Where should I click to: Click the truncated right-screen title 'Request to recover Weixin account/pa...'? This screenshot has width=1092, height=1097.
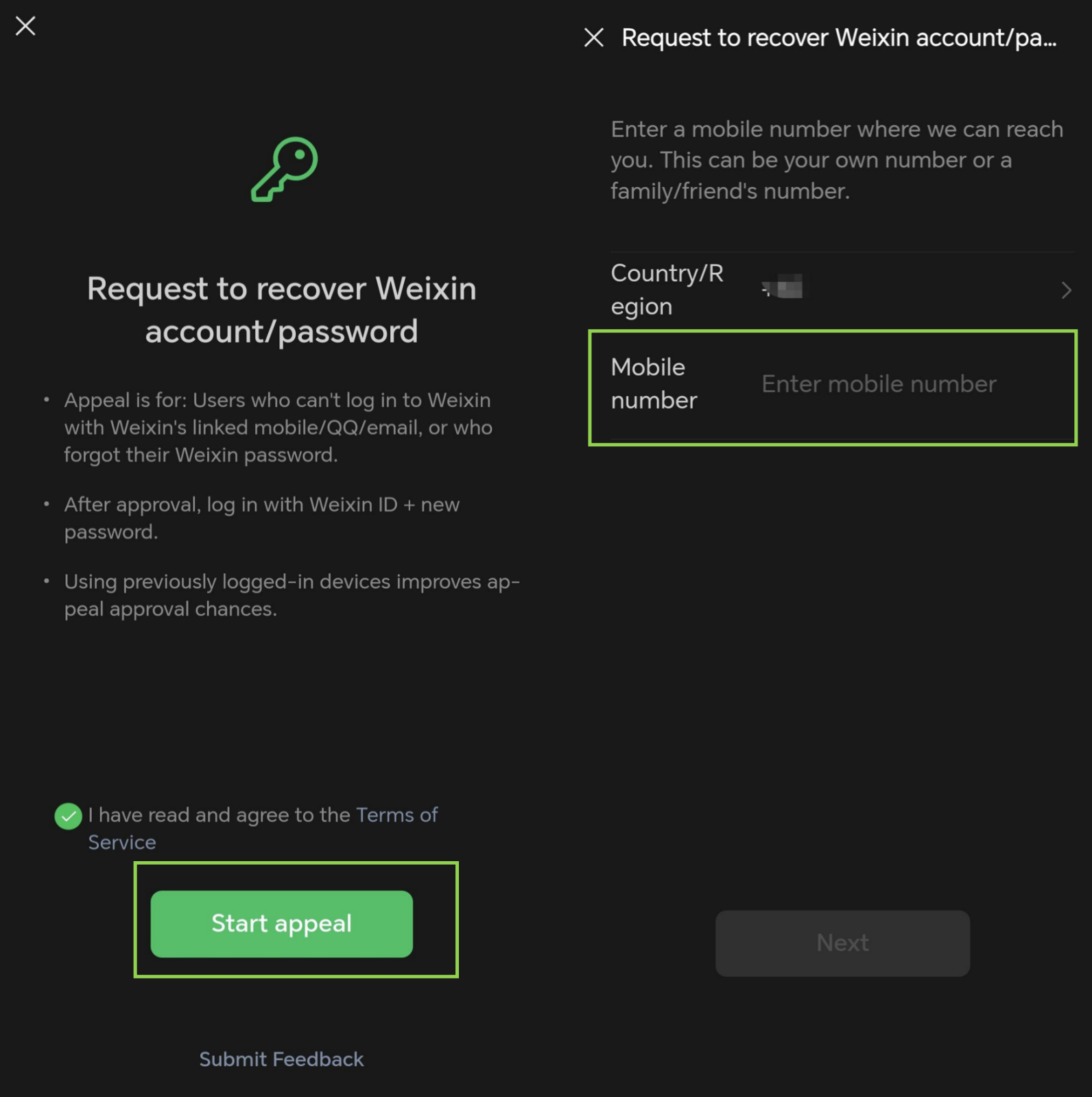(839, 38)
